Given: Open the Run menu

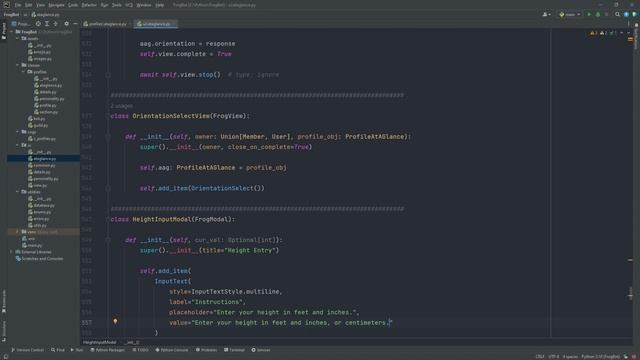Looking at the screenshot, I should click(x=104, y=5).
